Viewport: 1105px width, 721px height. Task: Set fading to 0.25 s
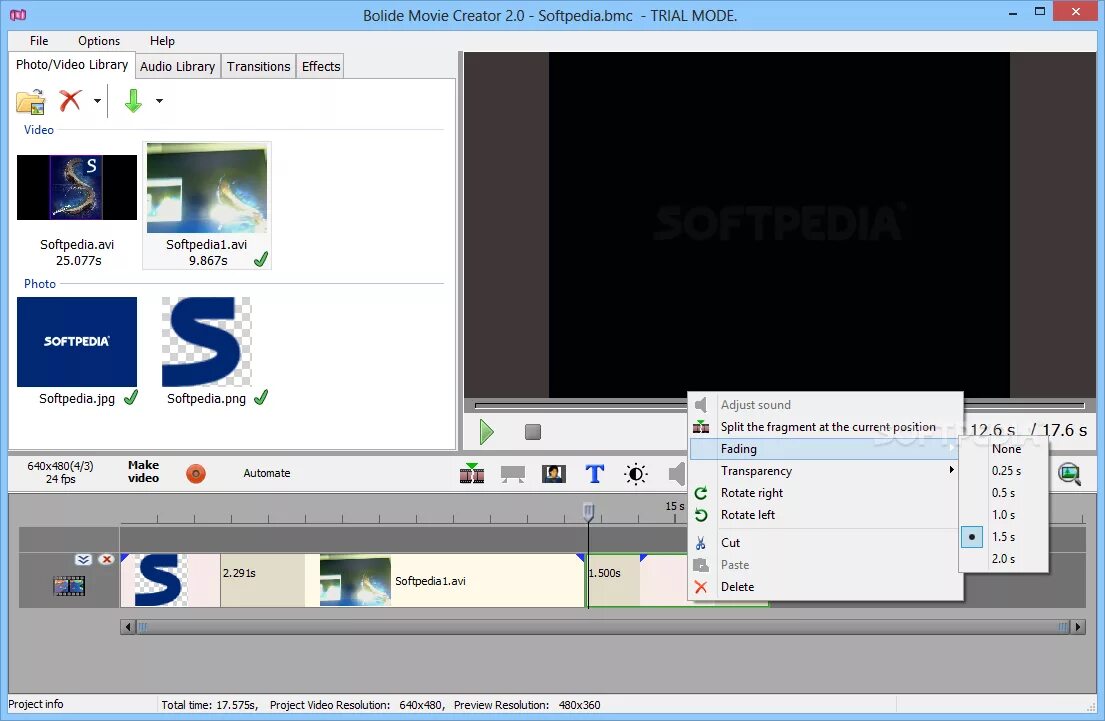click(x=1004, y=471)
